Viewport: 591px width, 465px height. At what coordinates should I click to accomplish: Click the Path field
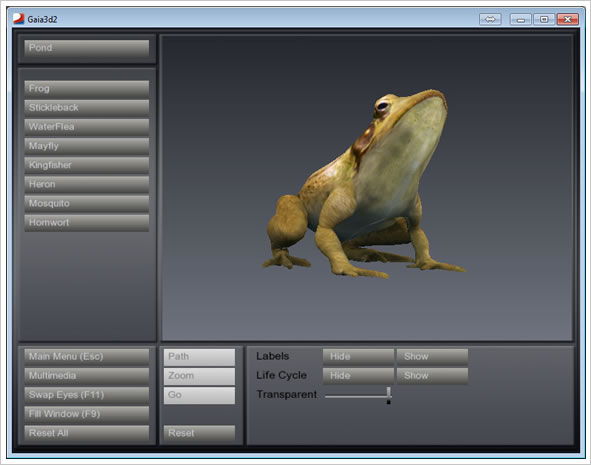199,357
